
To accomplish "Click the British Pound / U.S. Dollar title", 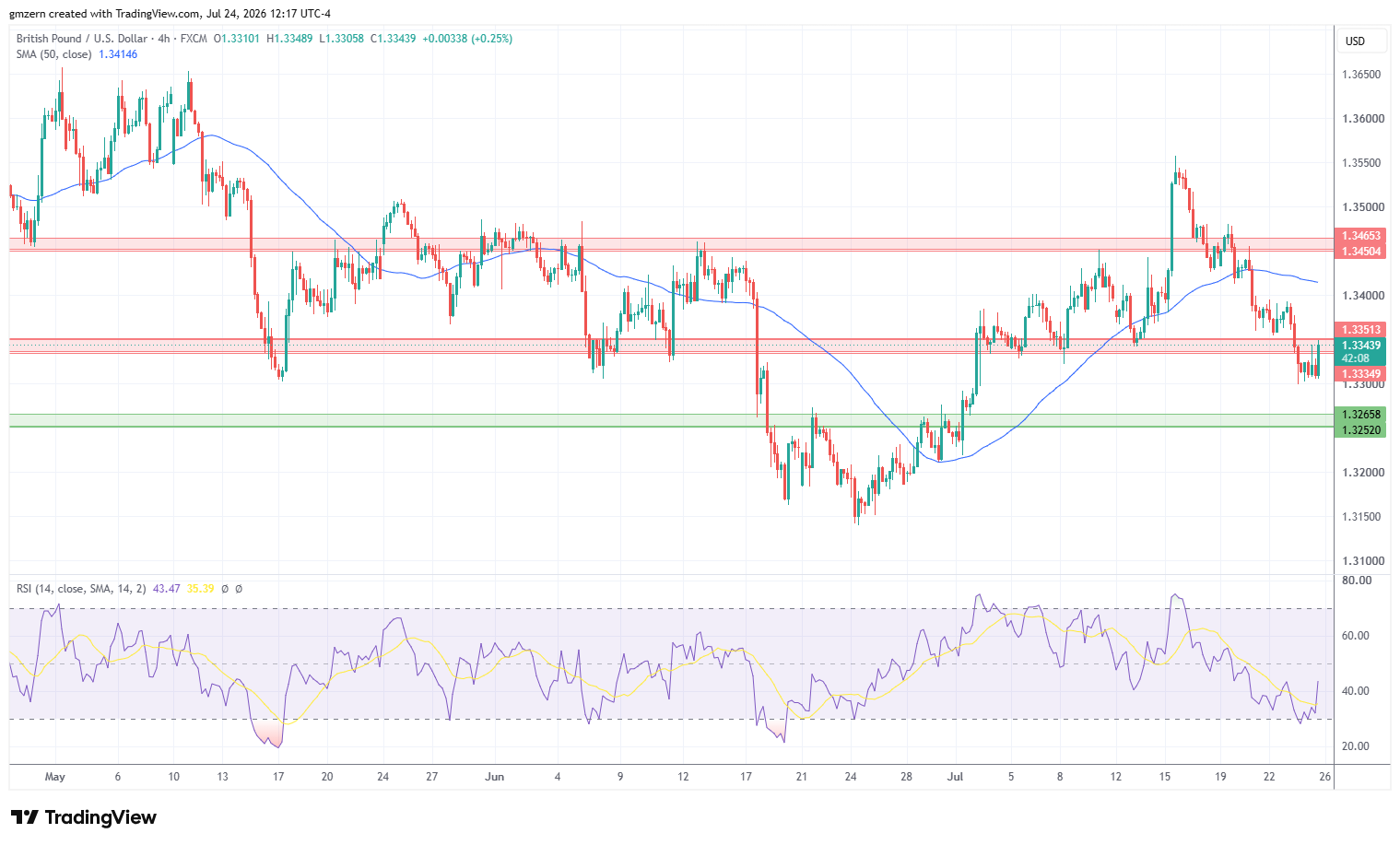I will tap(82, 39).
